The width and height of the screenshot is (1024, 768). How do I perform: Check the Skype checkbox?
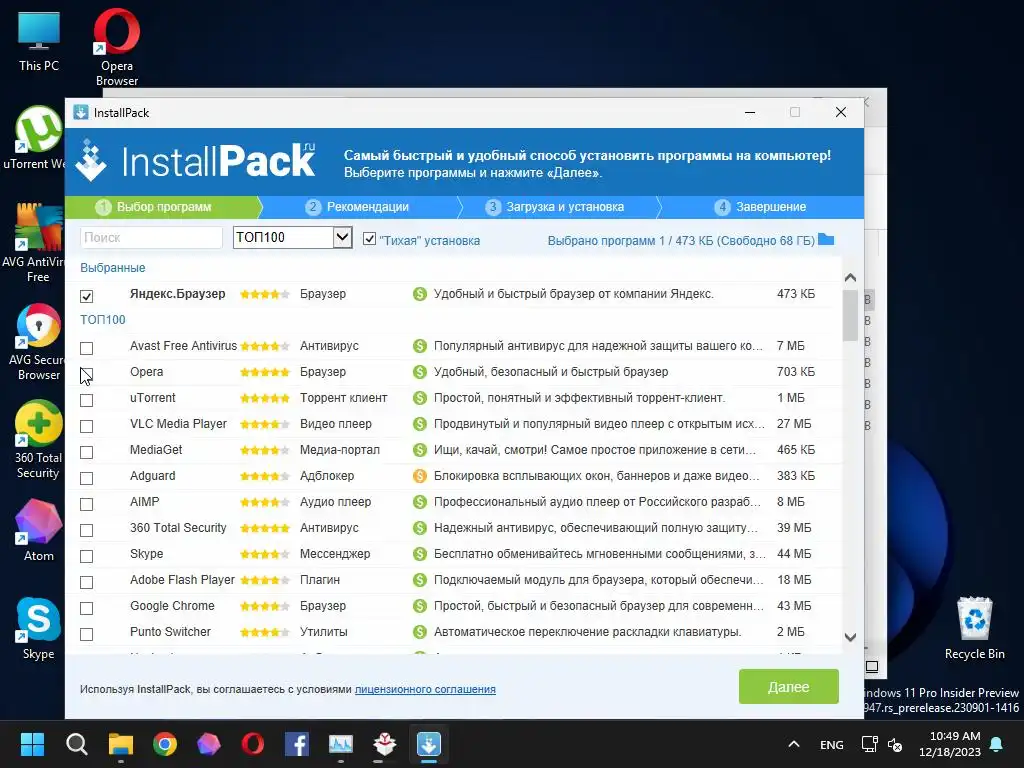point(86,556)
